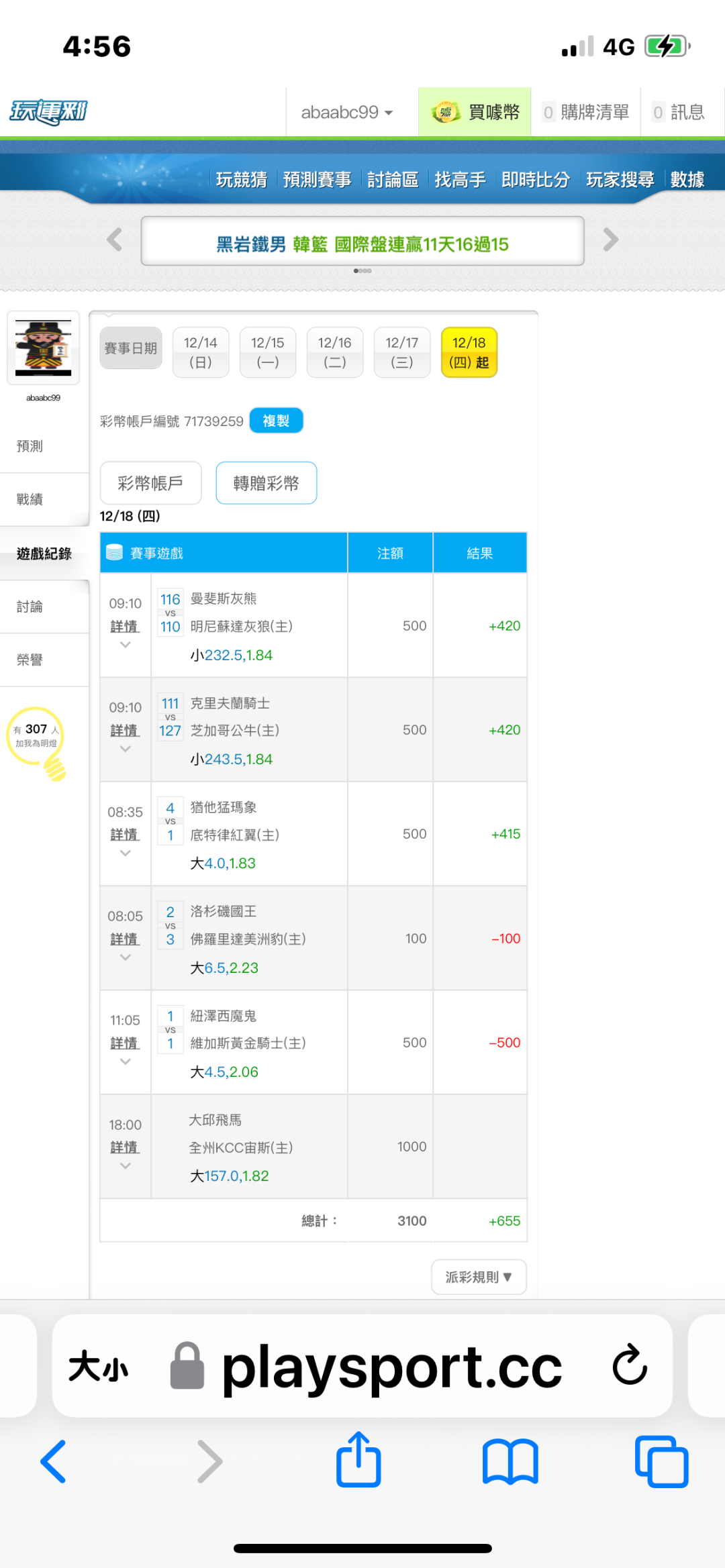This screenshot has width=725, height=1568.
Task: Expand 詳情 for 洛杉磯國王 game
Action: point(125,939)
